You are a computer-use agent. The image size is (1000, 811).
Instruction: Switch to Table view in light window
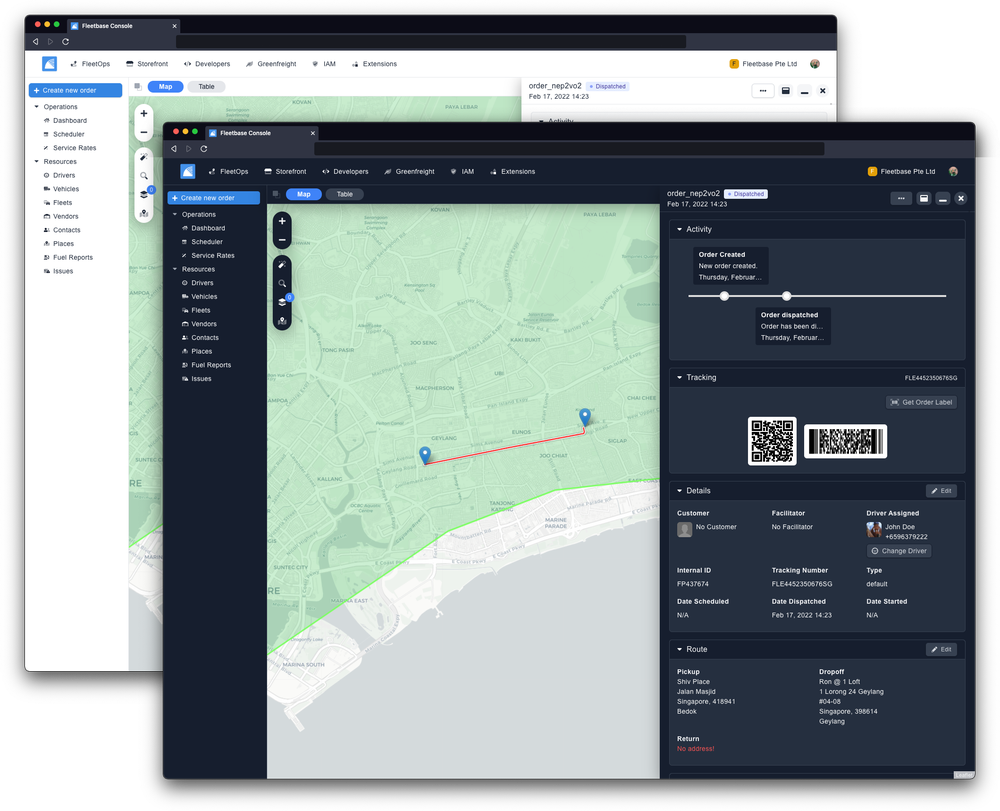[206, 87]
